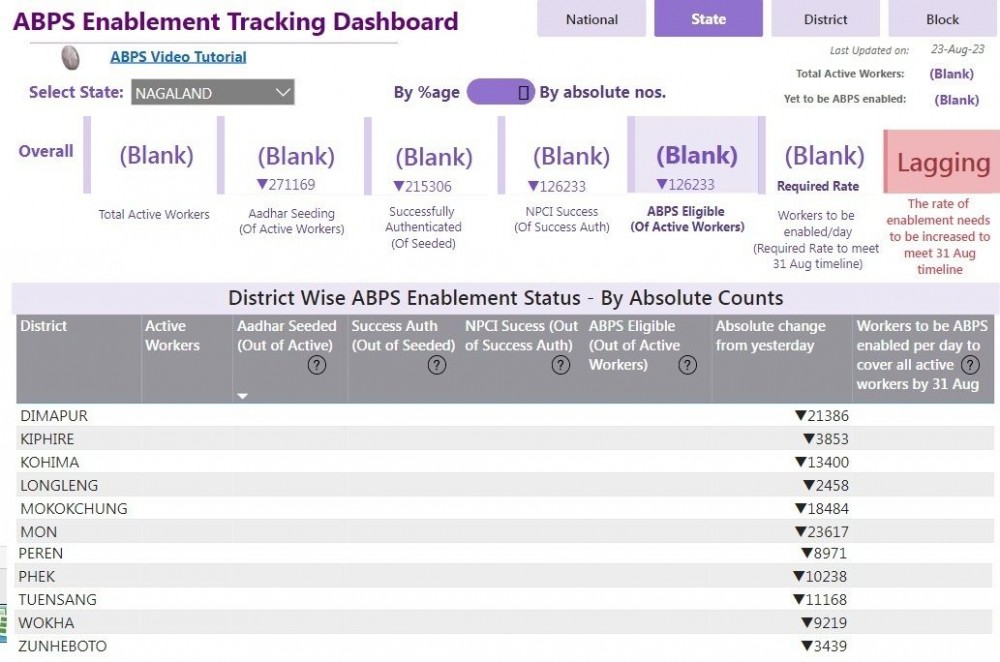Show help for Workers to be ABPS enabled column
The image size is (1000, 662).
pos(970,365)
